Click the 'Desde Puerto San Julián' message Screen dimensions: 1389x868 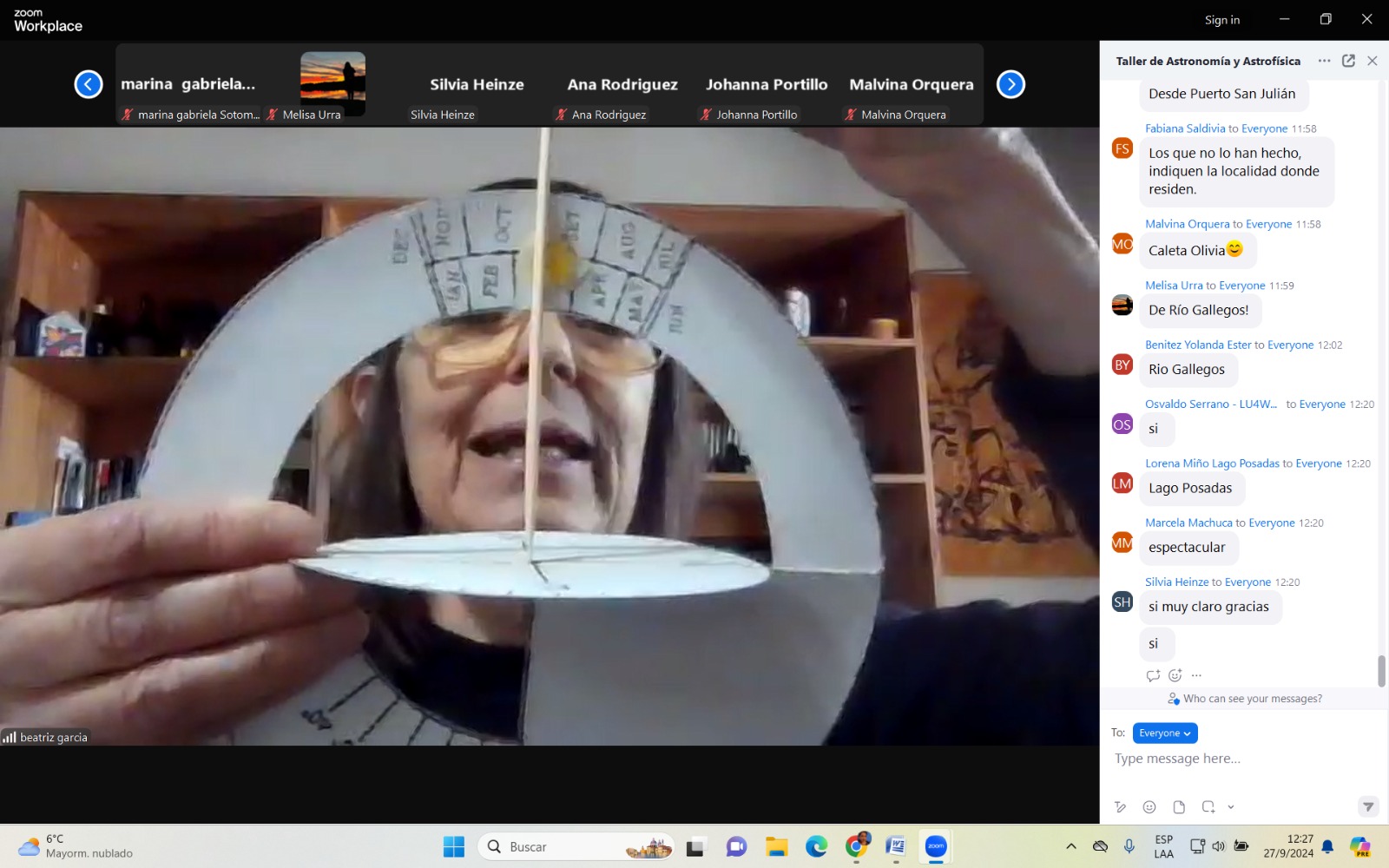point(1223,94)
